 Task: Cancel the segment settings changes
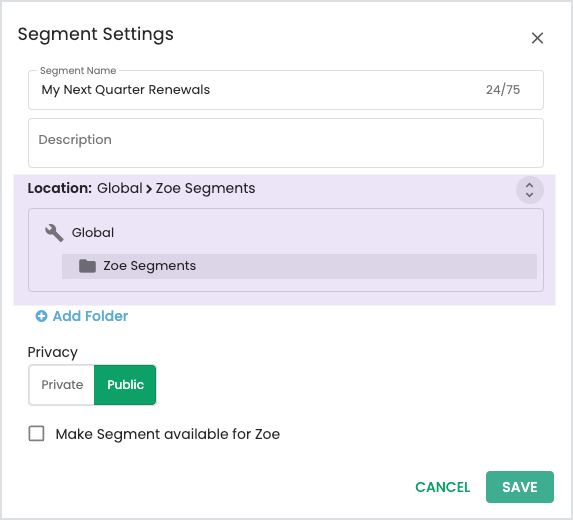[x=443, y=487]
